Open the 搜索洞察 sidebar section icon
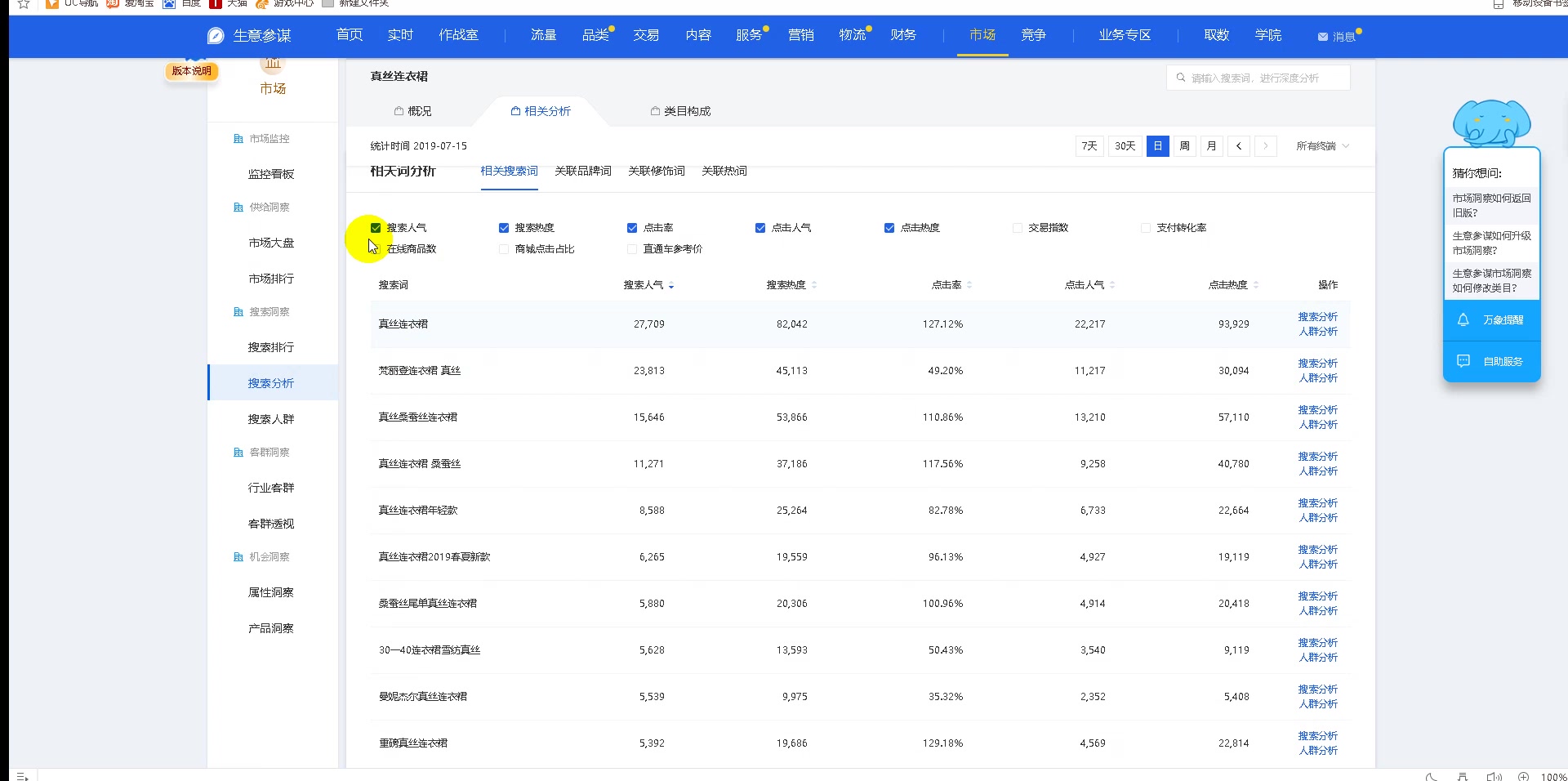 [237, 311]
